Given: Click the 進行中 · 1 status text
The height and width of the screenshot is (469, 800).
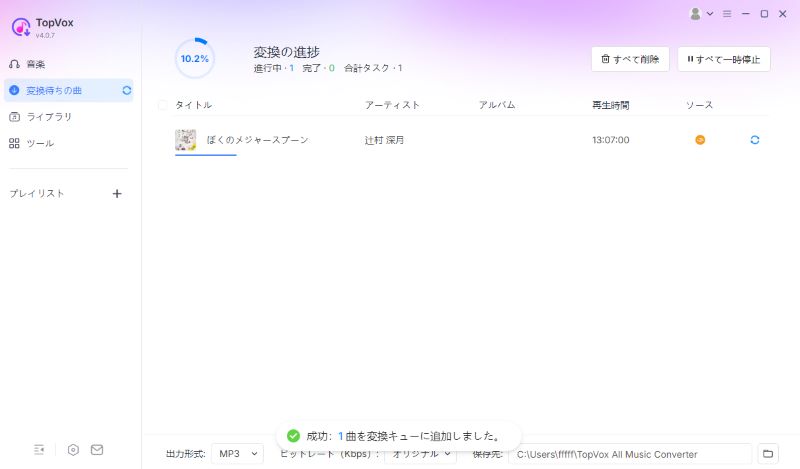Looking at the screenshot, I should [273, 68].
